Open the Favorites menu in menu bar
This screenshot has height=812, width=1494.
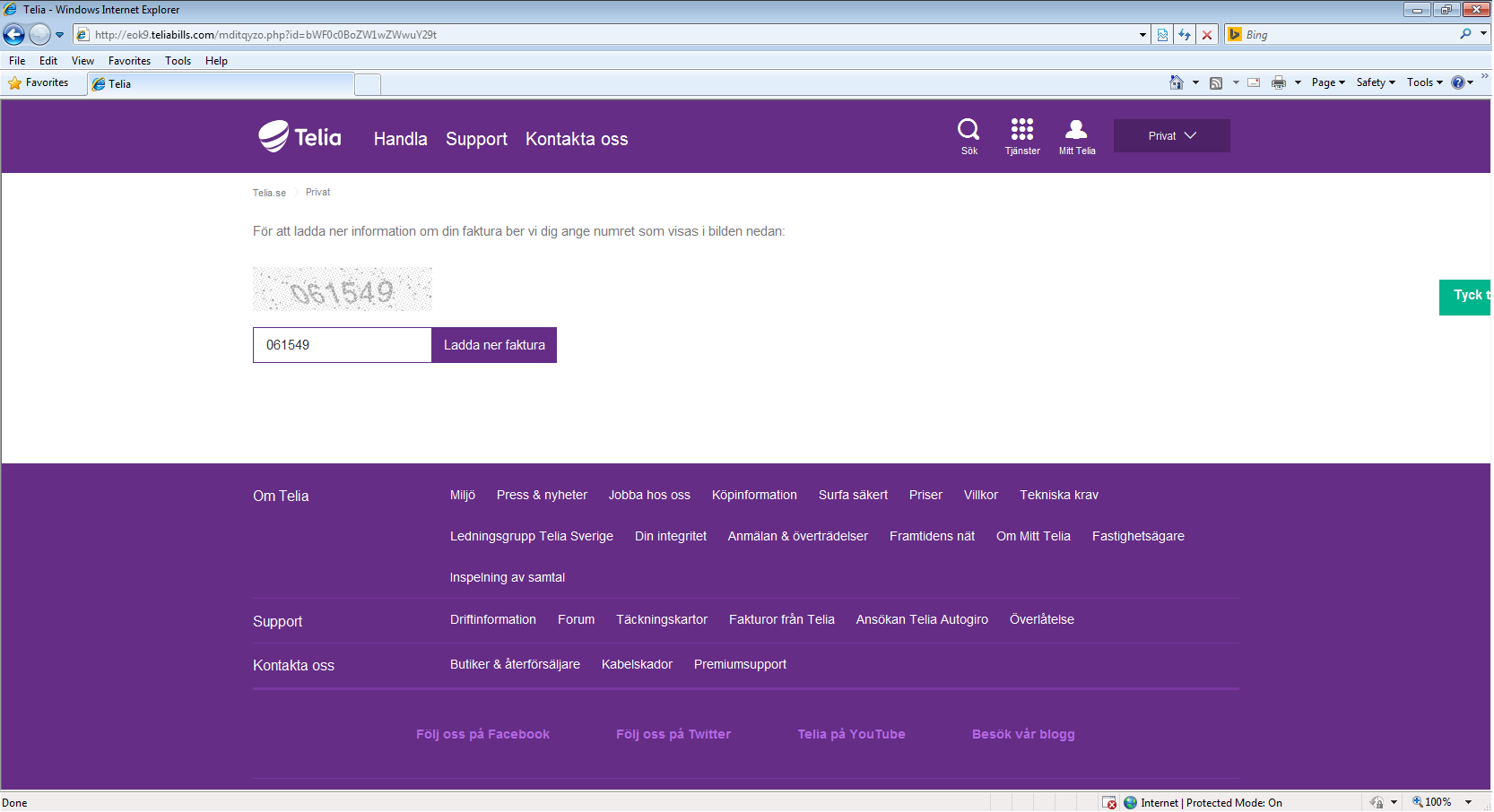[129, 61]
